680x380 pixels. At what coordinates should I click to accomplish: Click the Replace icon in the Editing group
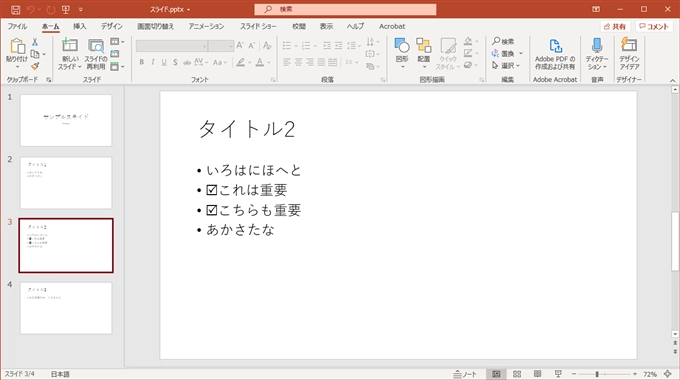click(495, 53)
